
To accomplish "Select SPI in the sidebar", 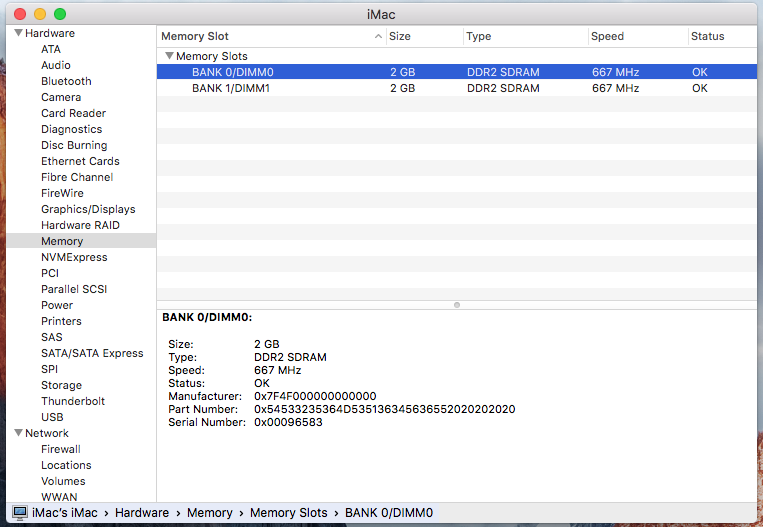I will tap(49, 369).
